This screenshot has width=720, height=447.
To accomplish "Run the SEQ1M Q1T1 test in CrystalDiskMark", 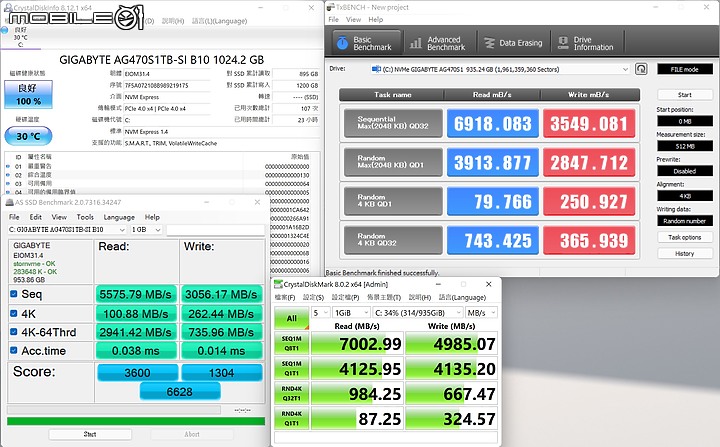I will pyautogui.click(x=292, y=368).
